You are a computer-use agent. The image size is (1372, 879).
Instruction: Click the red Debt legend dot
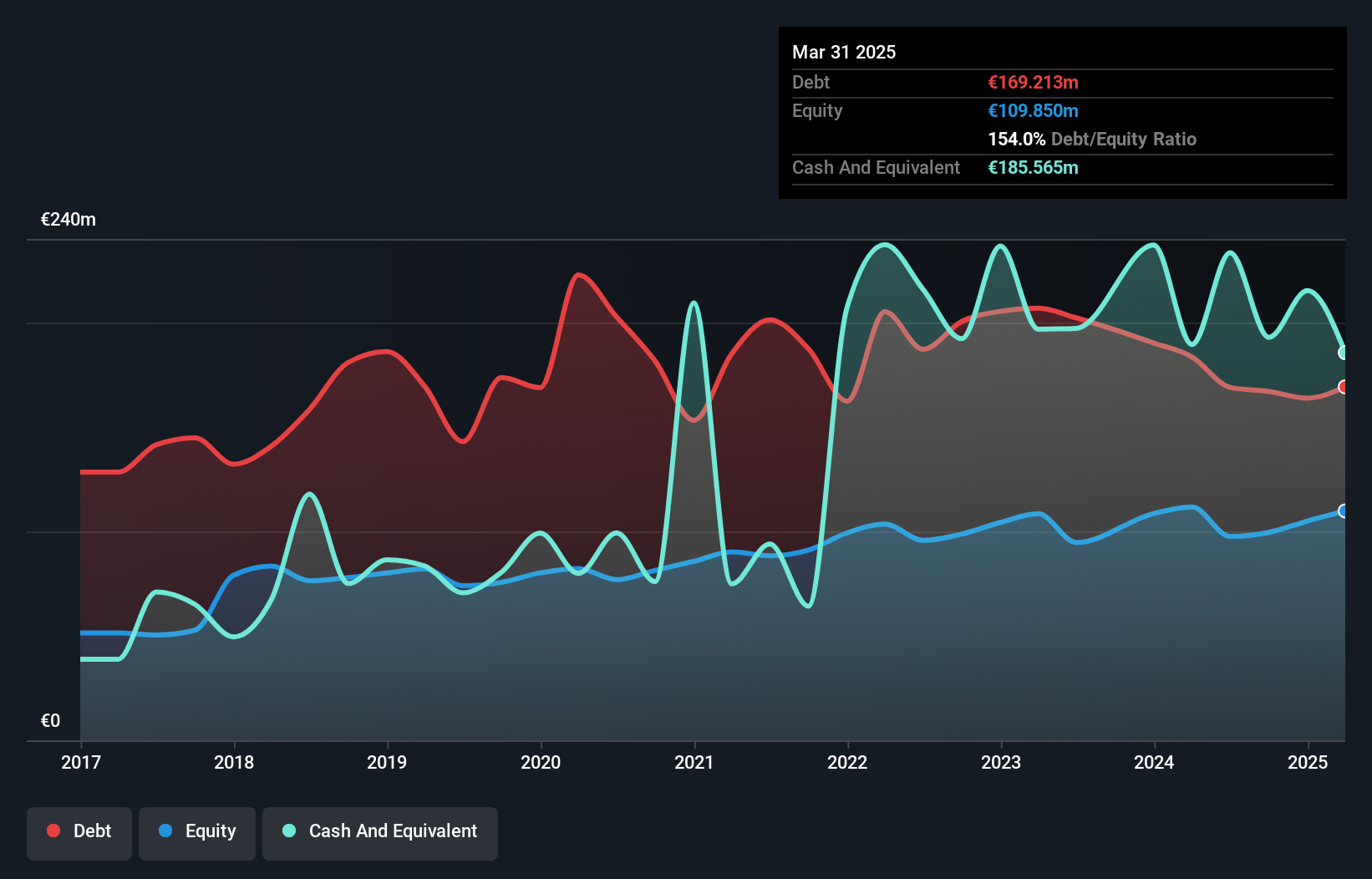(53, 831)
